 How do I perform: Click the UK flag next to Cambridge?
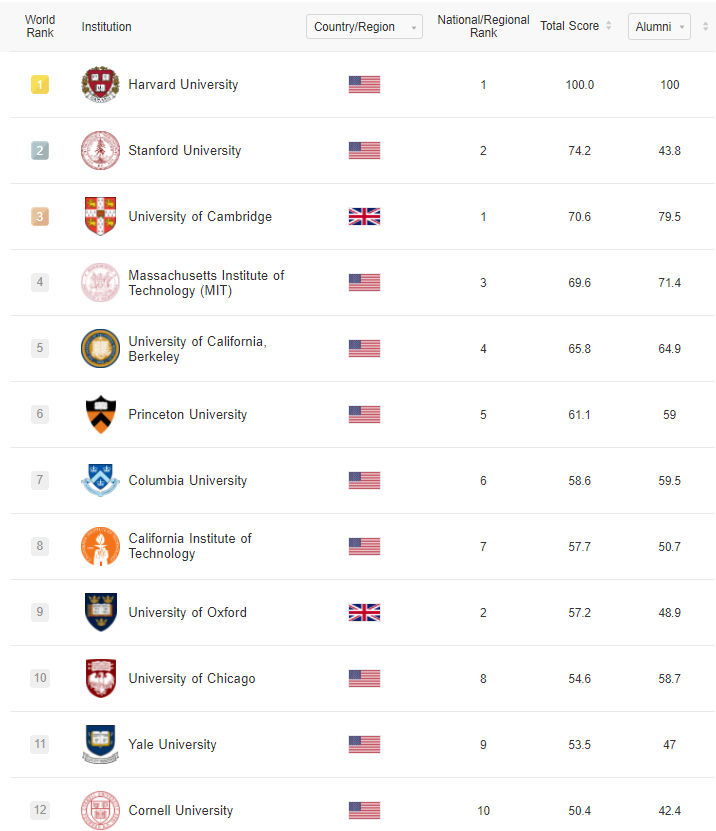364,216
